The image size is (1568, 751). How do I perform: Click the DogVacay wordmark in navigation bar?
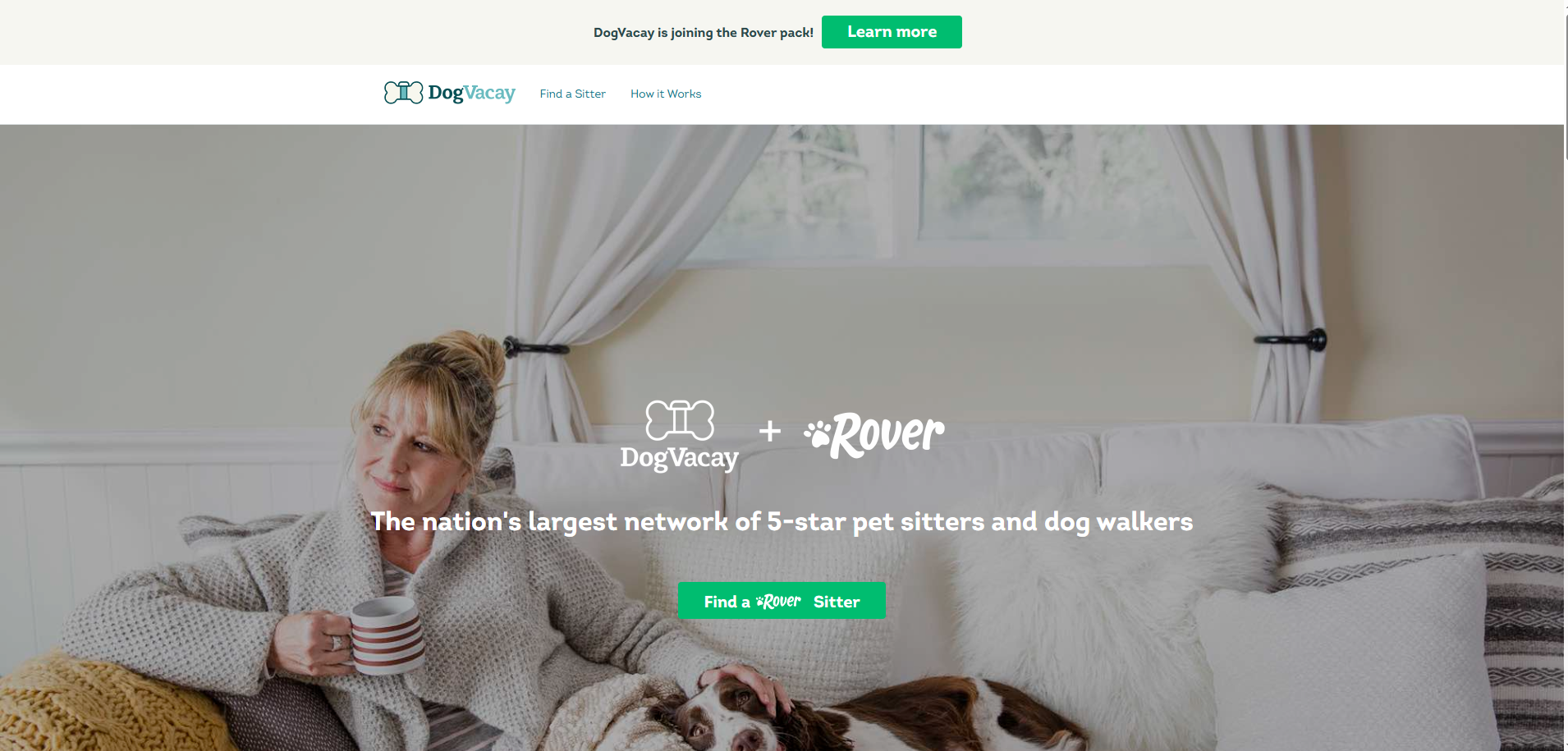coord(472,94)
